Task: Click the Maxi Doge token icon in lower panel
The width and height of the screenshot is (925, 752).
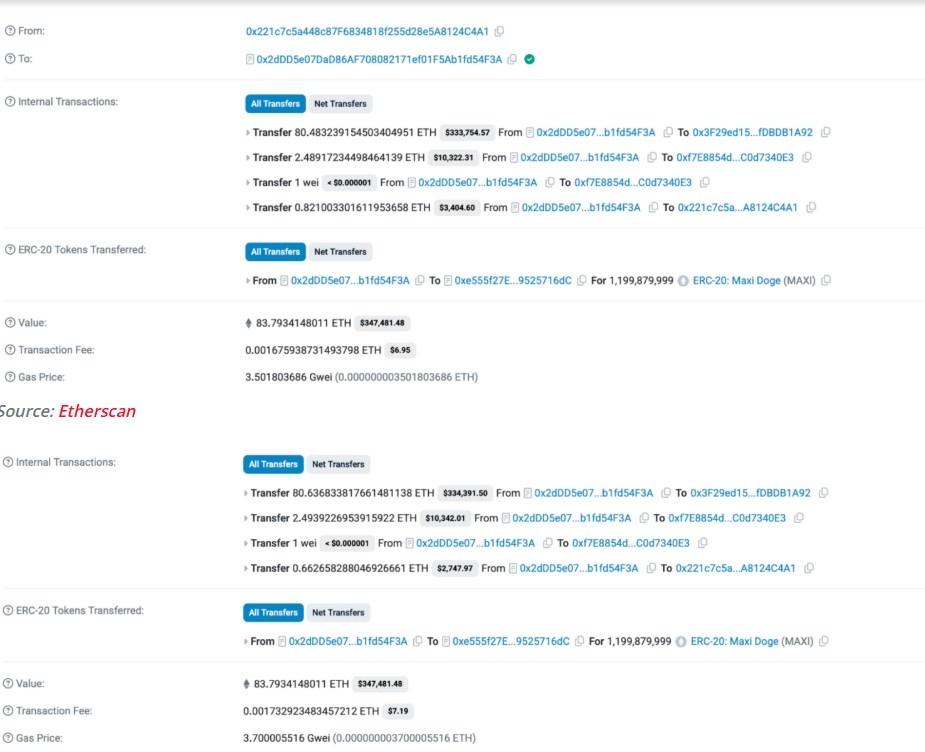Action: coord(682,641)
